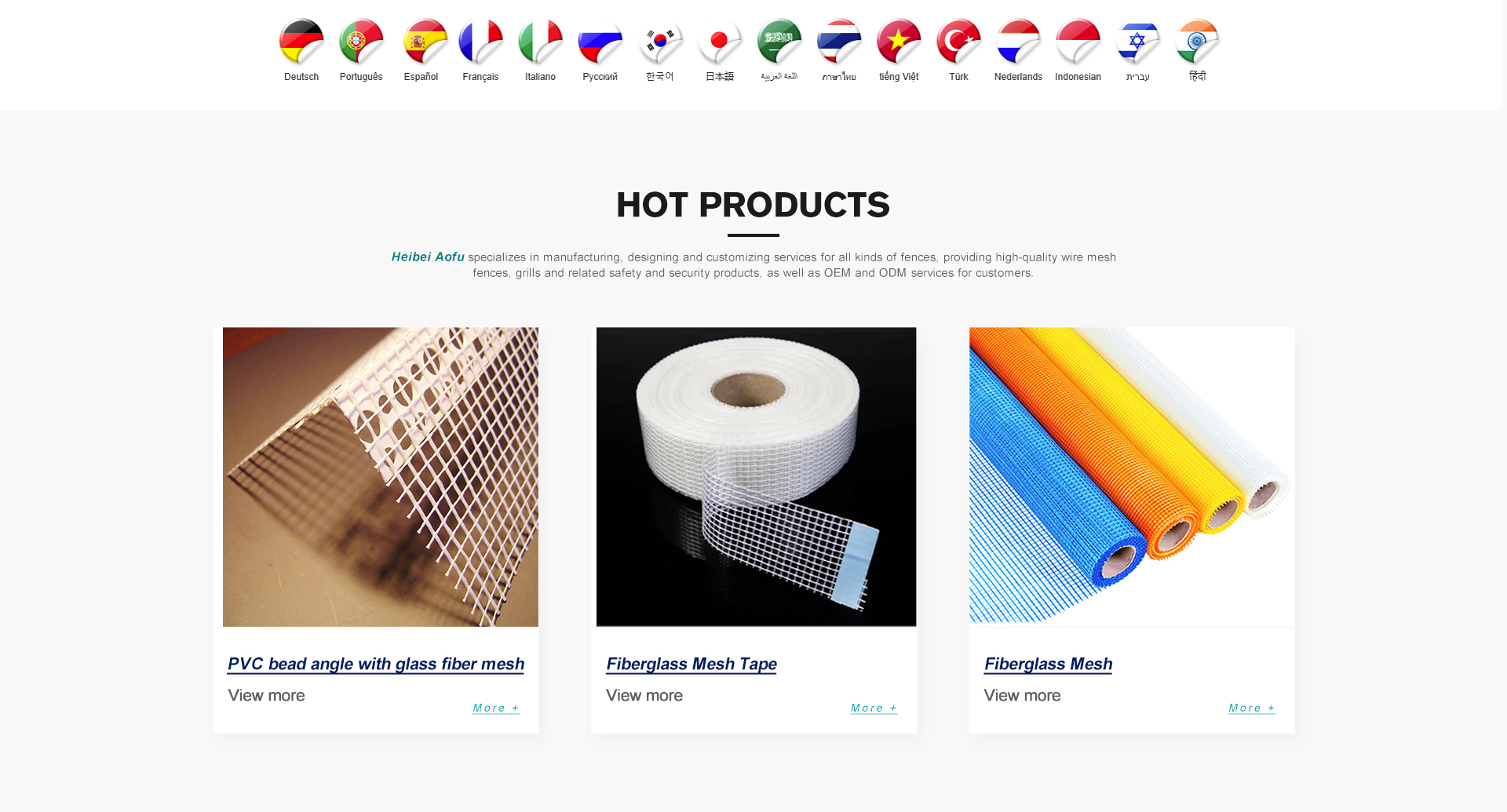Click More + under Fiberglass Mesh Tape
The image size is (1507, 812).
(x=874, y=708)
